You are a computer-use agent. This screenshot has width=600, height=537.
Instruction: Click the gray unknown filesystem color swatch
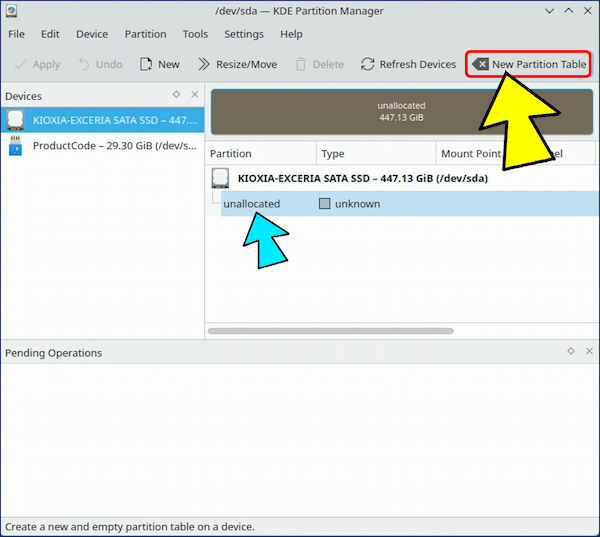point(324,204)
